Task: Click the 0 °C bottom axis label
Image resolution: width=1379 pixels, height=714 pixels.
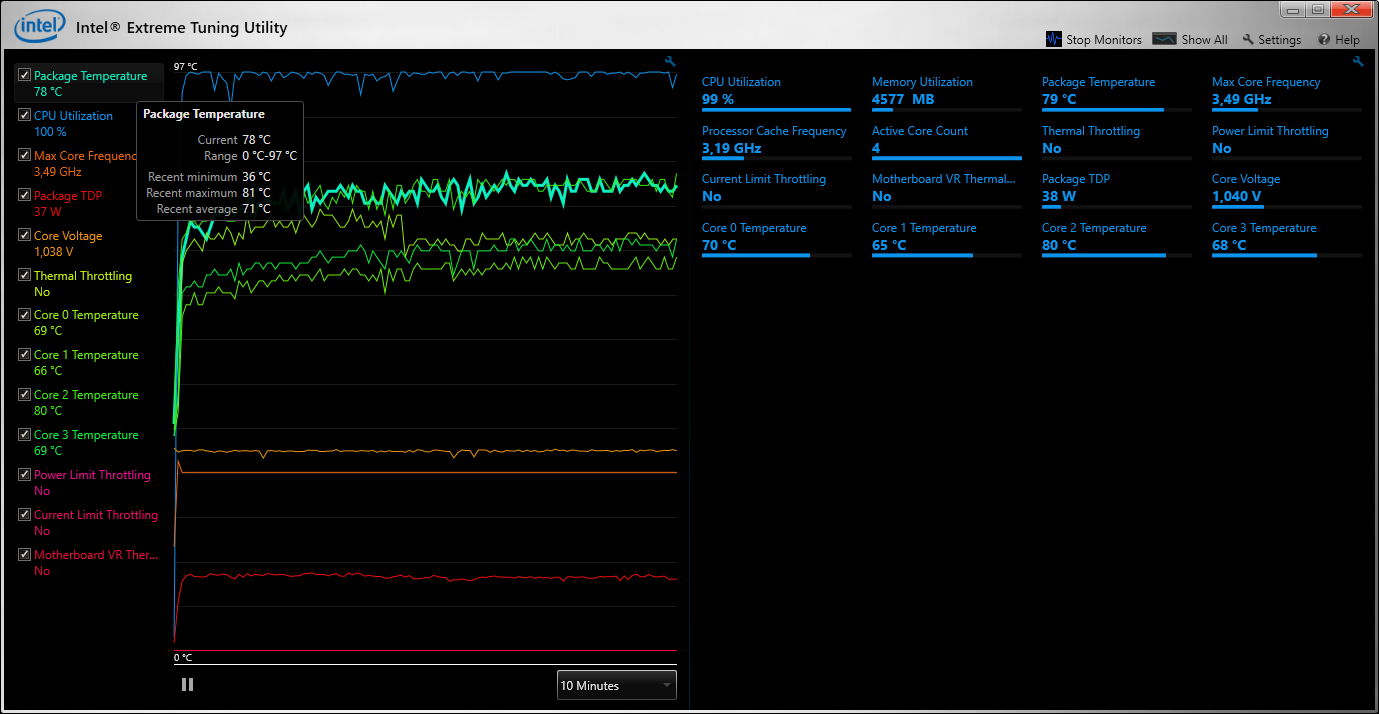Action: click(183, 658)
